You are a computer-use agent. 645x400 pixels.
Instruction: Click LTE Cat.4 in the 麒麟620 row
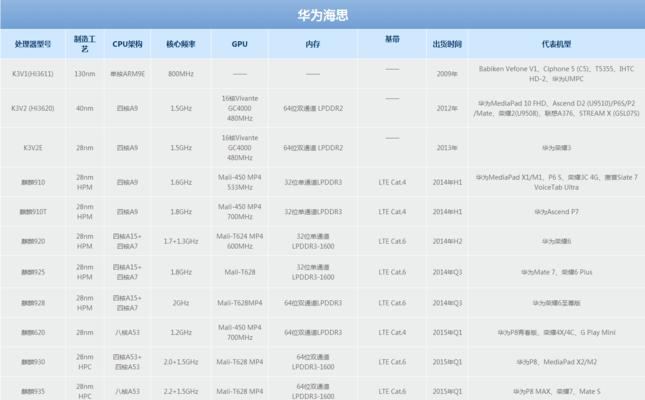pos(392,333)
